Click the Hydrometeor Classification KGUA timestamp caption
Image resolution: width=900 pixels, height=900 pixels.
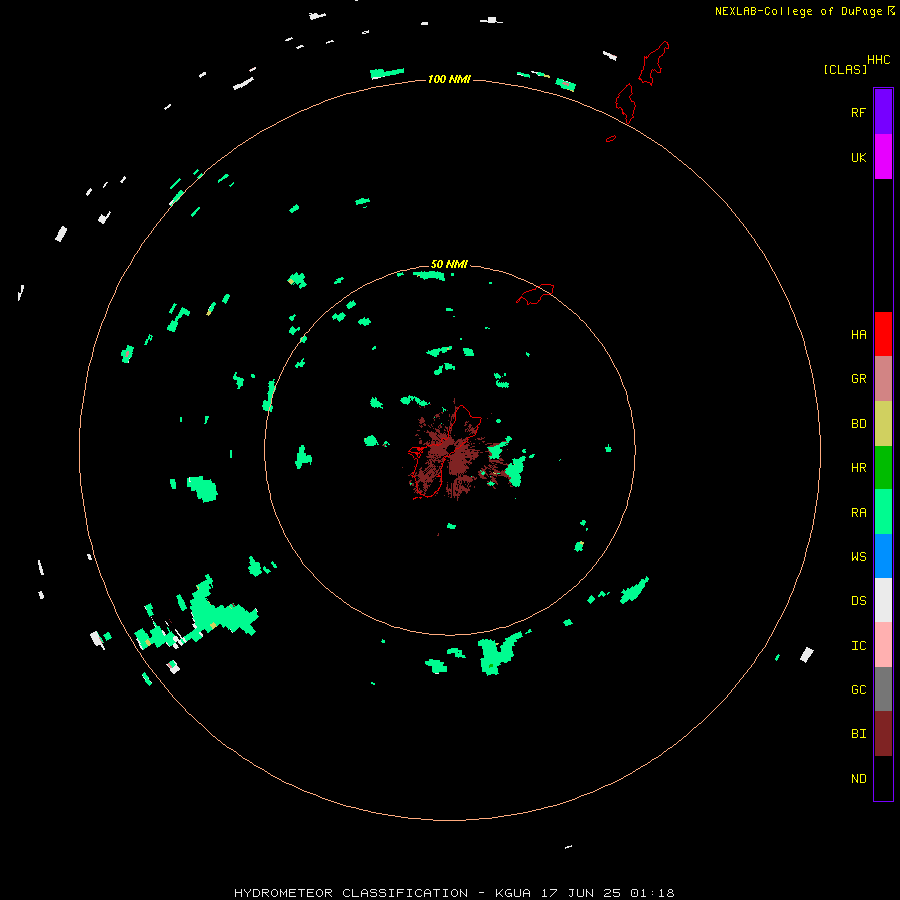454,893
